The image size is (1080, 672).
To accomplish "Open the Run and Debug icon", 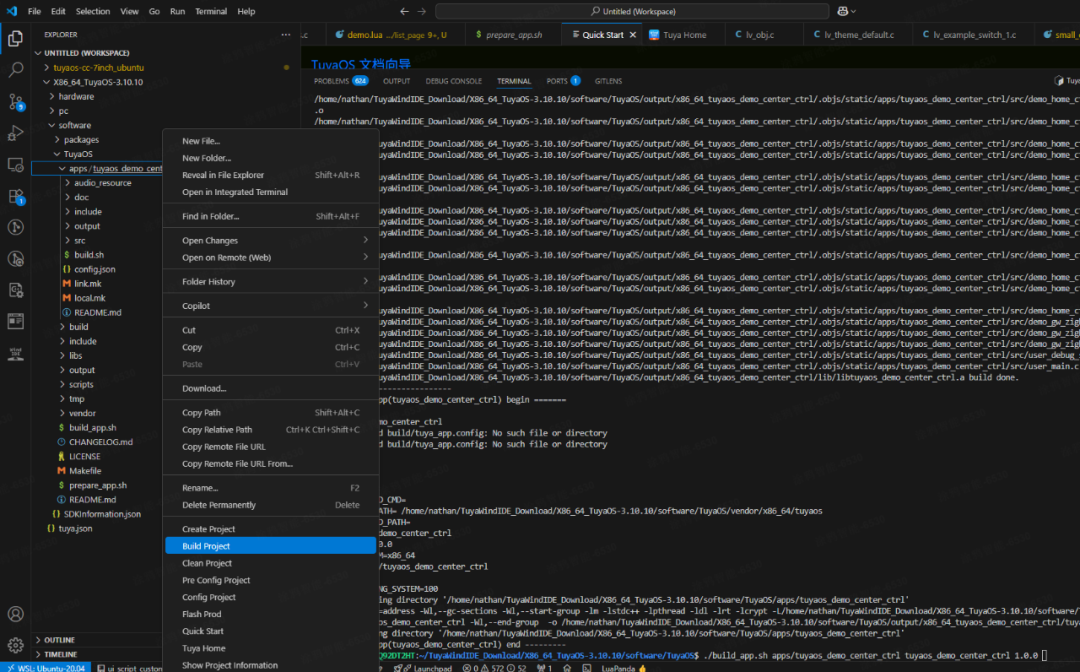I will click(x=15, y=133).
